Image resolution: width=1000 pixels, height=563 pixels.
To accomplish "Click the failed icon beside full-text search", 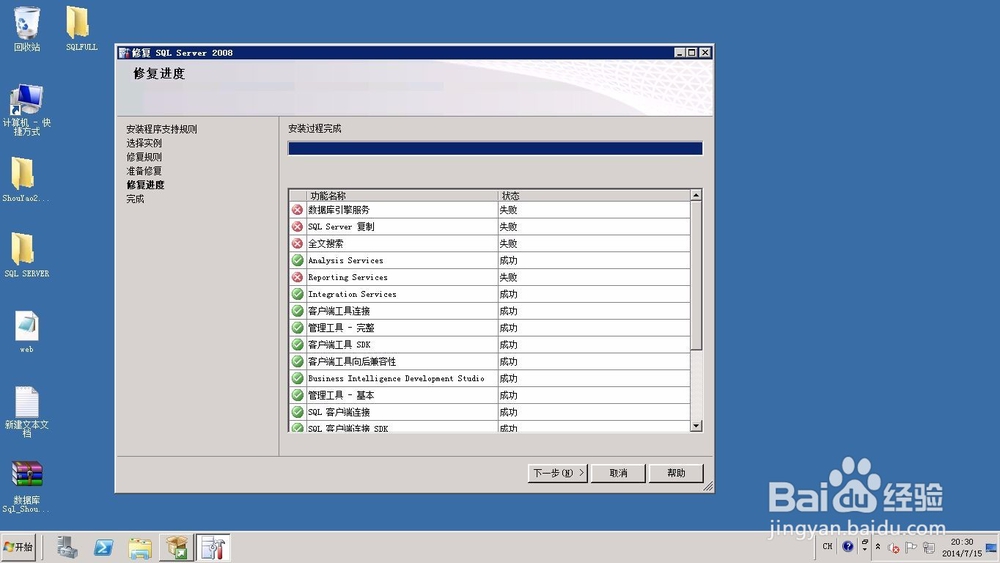I will pyautogui.click(x=297, y=243).
